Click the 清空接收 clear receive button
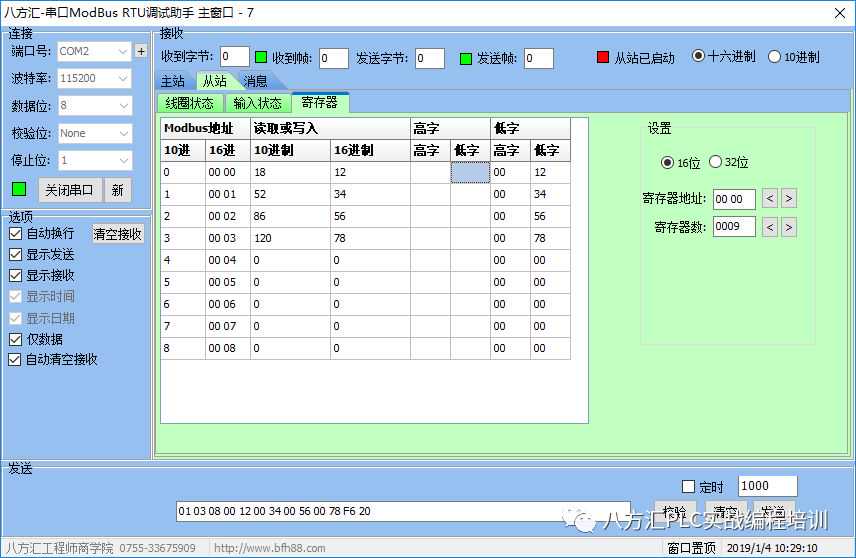The height and width of the screenshot is (558, 856). [x=118, y=234]
